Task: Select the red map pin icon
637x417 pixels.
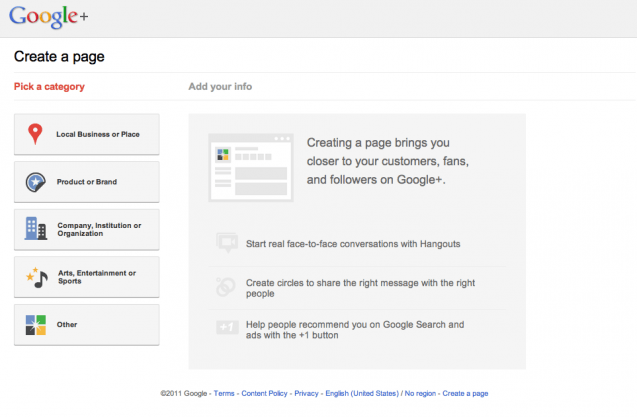Action: tap(35, 134)
